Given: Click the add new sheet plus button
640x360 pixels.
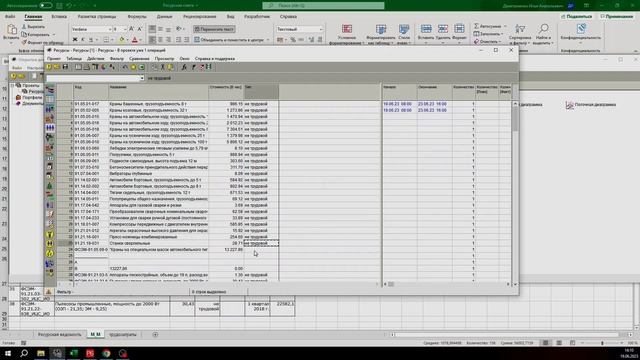Looking at the screenshot, I should [x=155, y=334].
